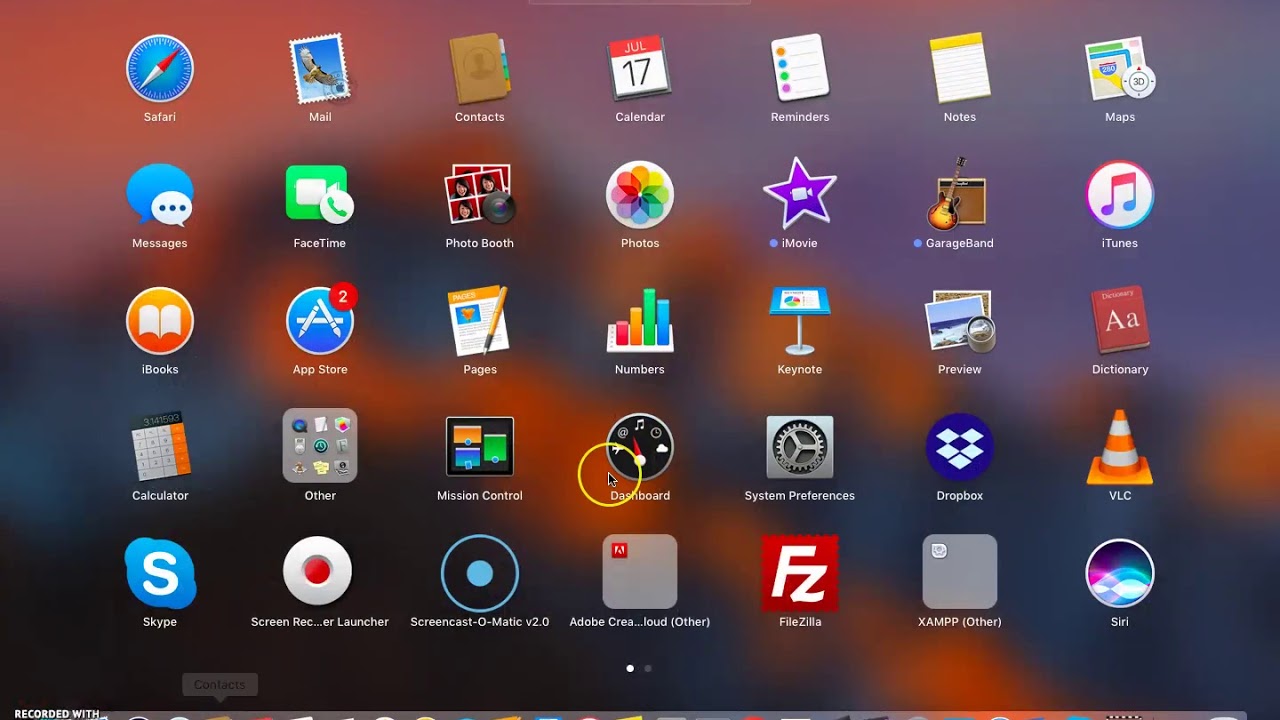This screenshot has width=1280, height=720.
Task: Open Photo Booth
Action: tap(480, 195)
